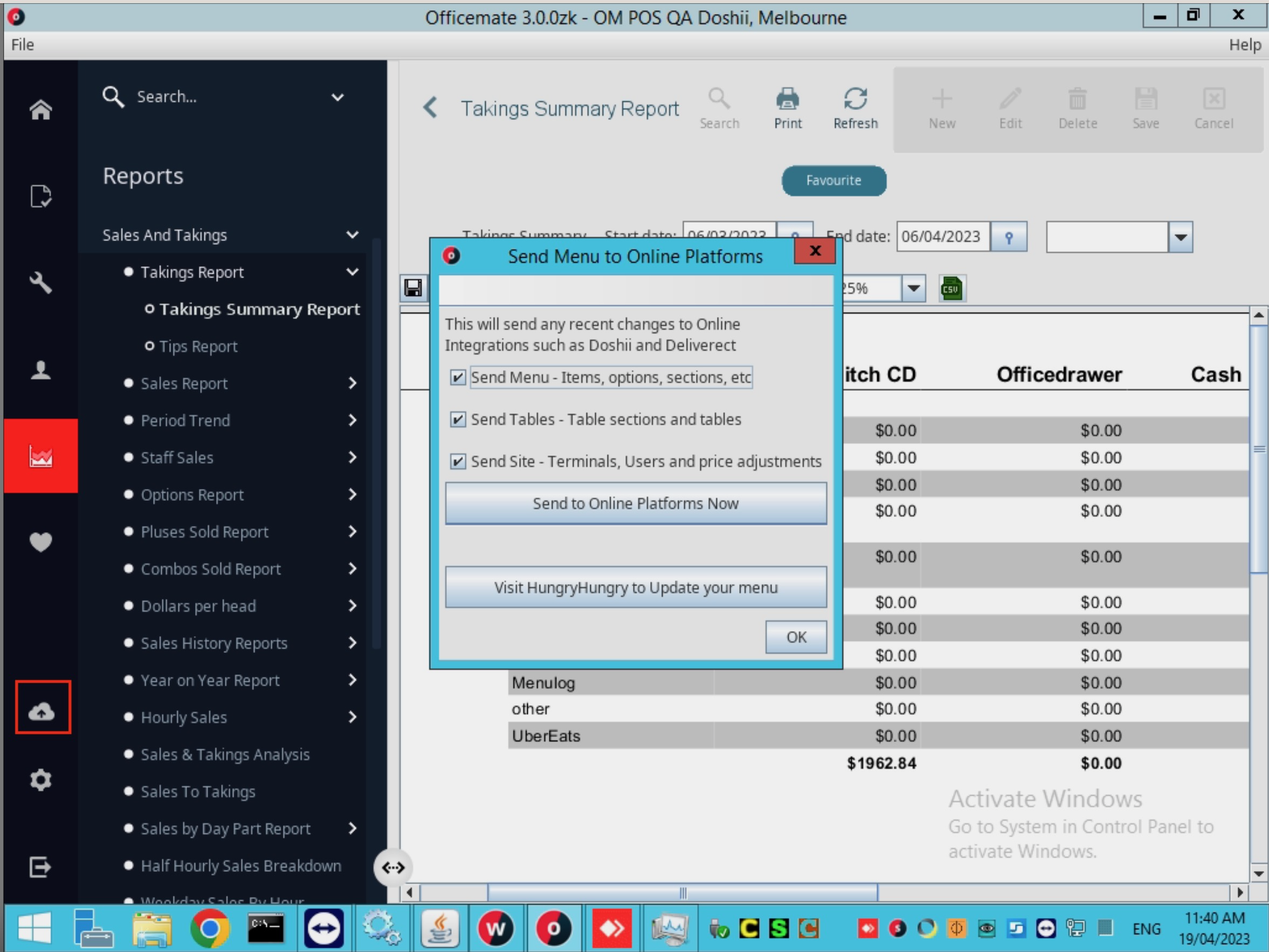Click the wrench tools sidebar icon
The height and width of the screenshot is (952, 1269).
[41, 283]
